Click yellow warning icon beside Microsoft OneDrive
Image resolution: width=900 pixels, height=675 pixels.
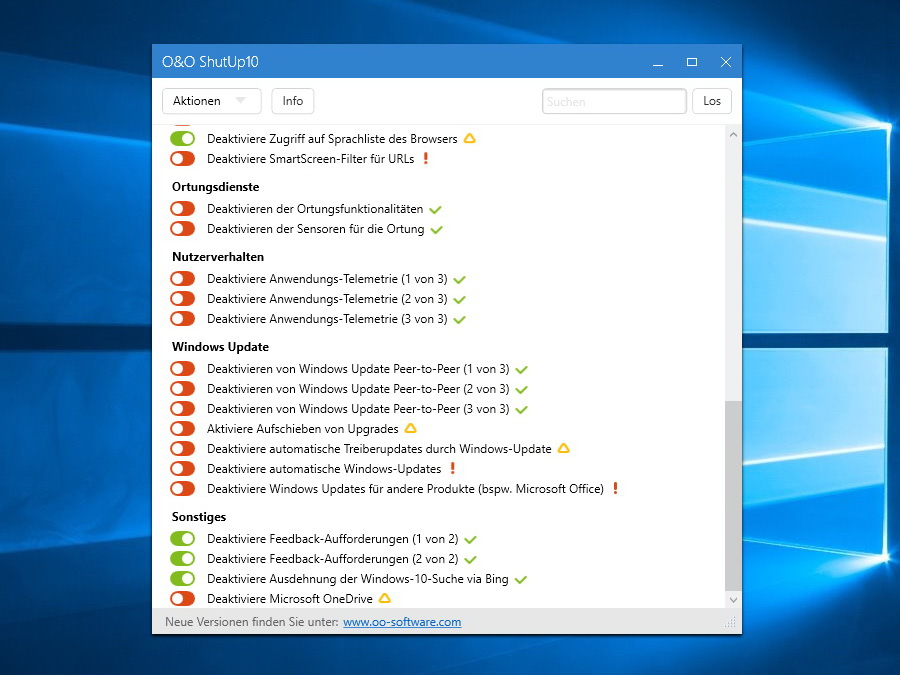[x=385, y=598]
